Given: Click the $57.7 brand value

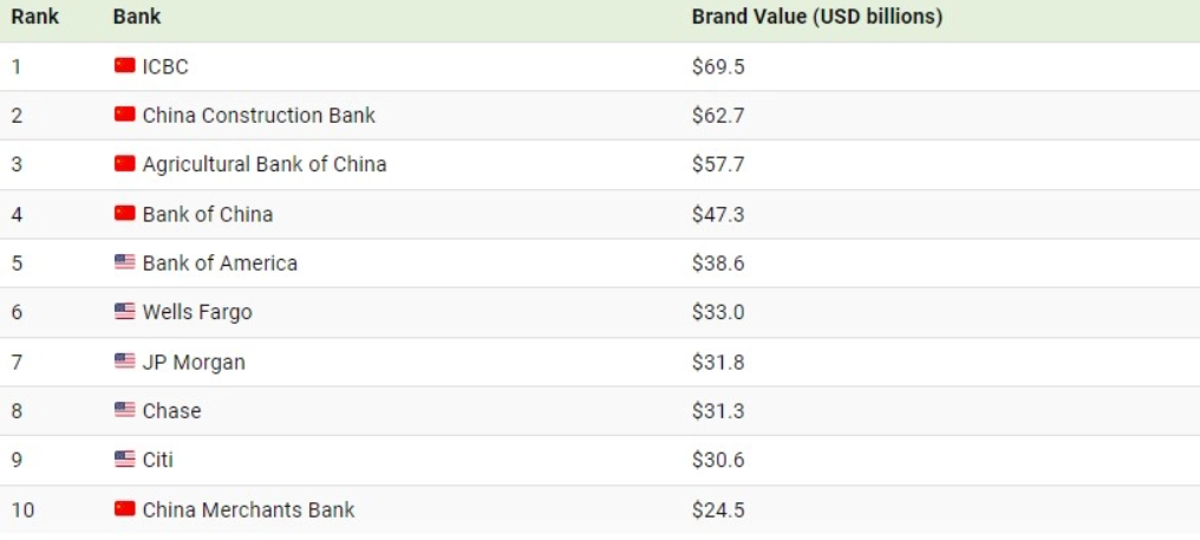Looking at the screenshot, I should tap(718, 164).
